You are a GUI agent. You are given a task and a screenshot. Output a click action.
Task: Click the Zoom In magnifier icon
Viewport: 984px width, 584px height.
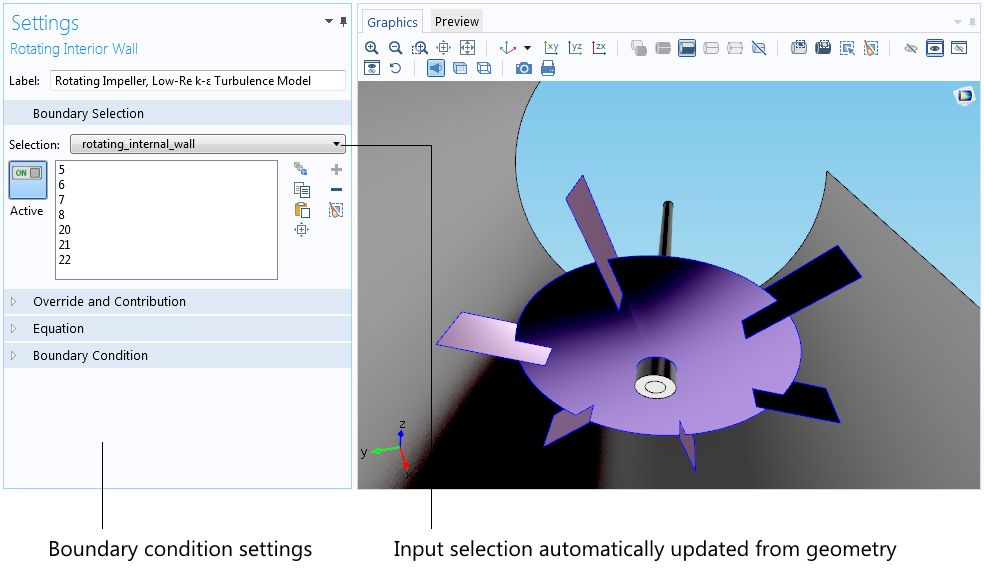tap(372, 48)
